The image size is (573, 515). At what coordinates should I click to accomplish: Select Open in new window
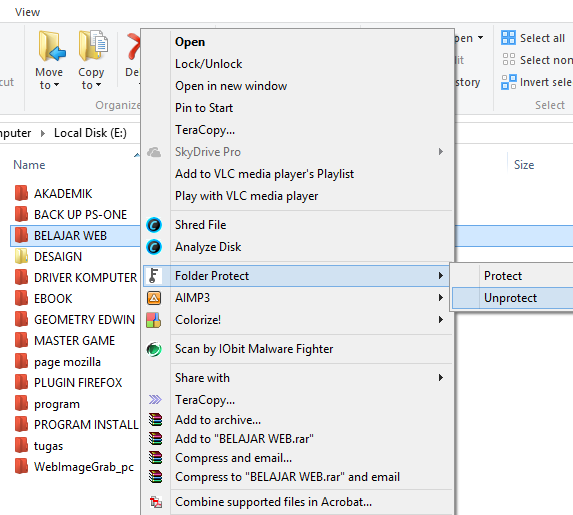pyautogui.click(x=231, y=86)
